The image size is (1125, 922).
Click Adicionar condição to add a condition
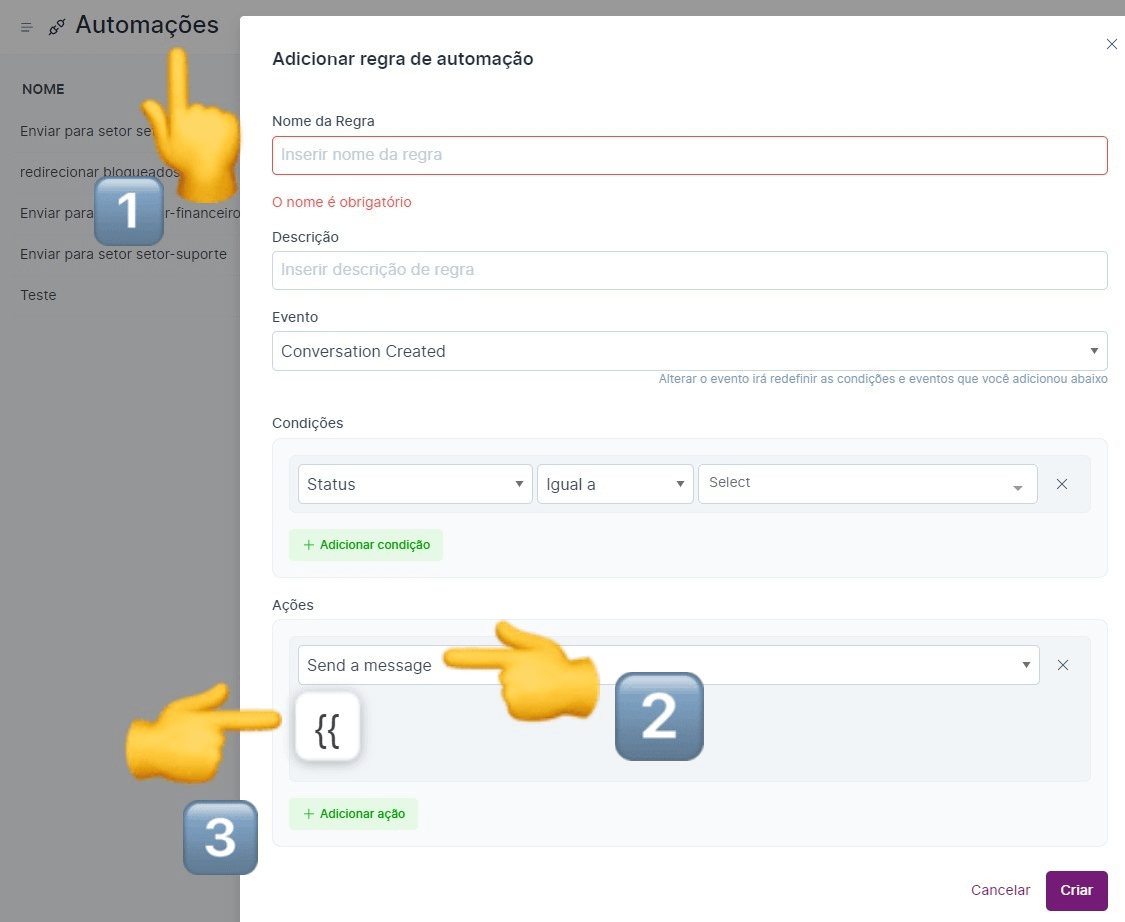point(366,545)
